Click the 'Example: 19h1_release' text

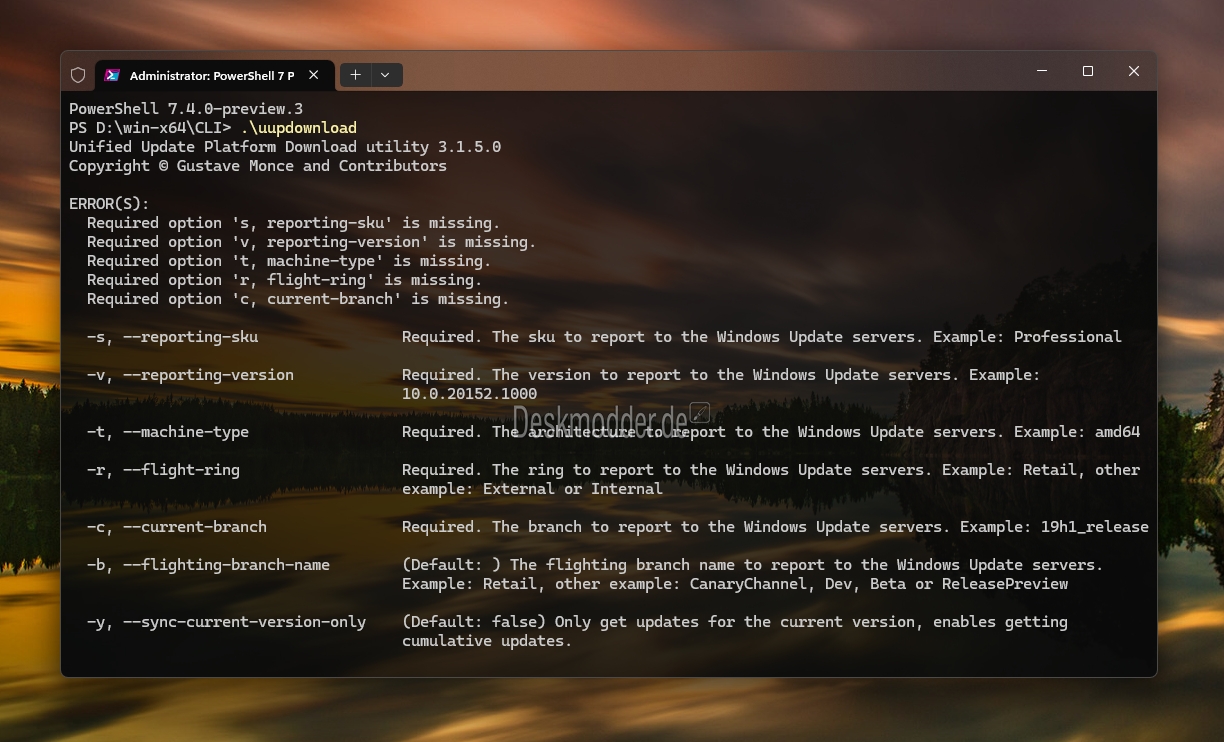pyautogui.click(x=1054, y=527)
